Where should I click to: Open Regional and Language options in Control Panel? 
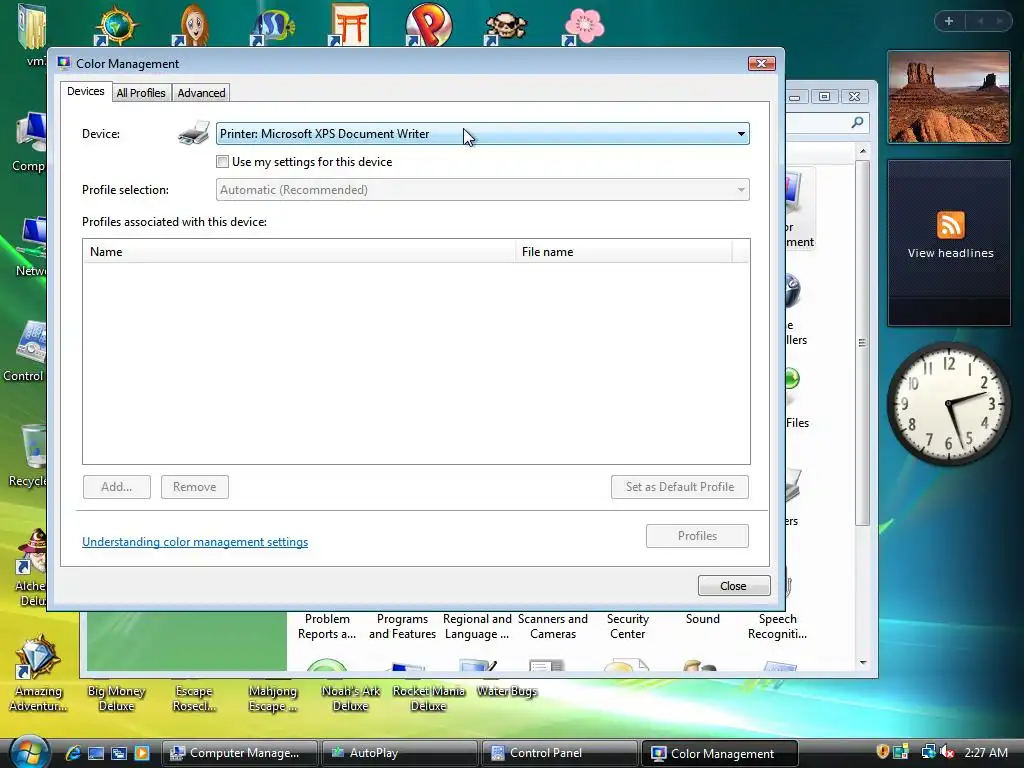477,626
